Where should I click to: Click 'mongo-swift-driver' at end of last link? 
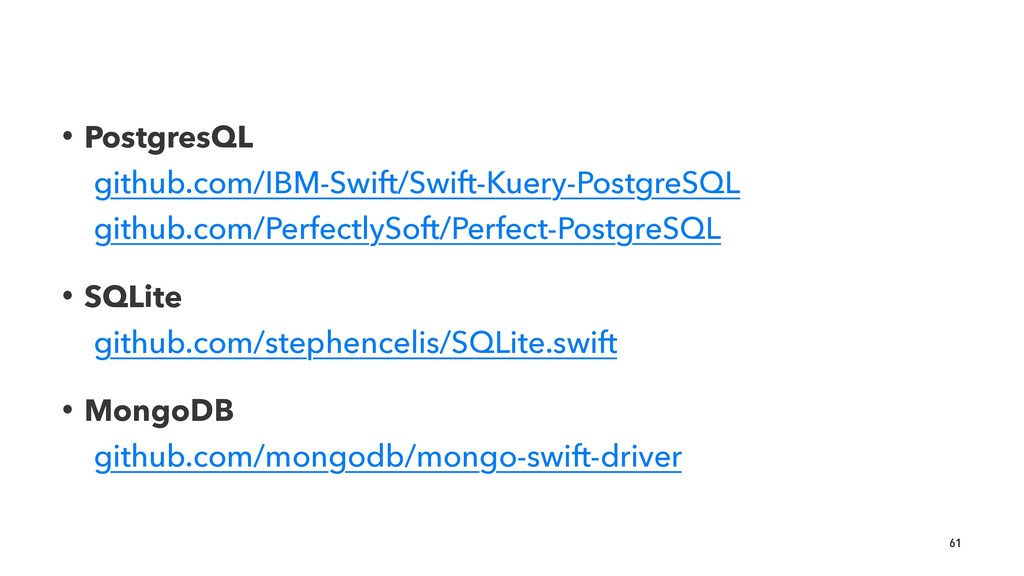click(549, 456)
